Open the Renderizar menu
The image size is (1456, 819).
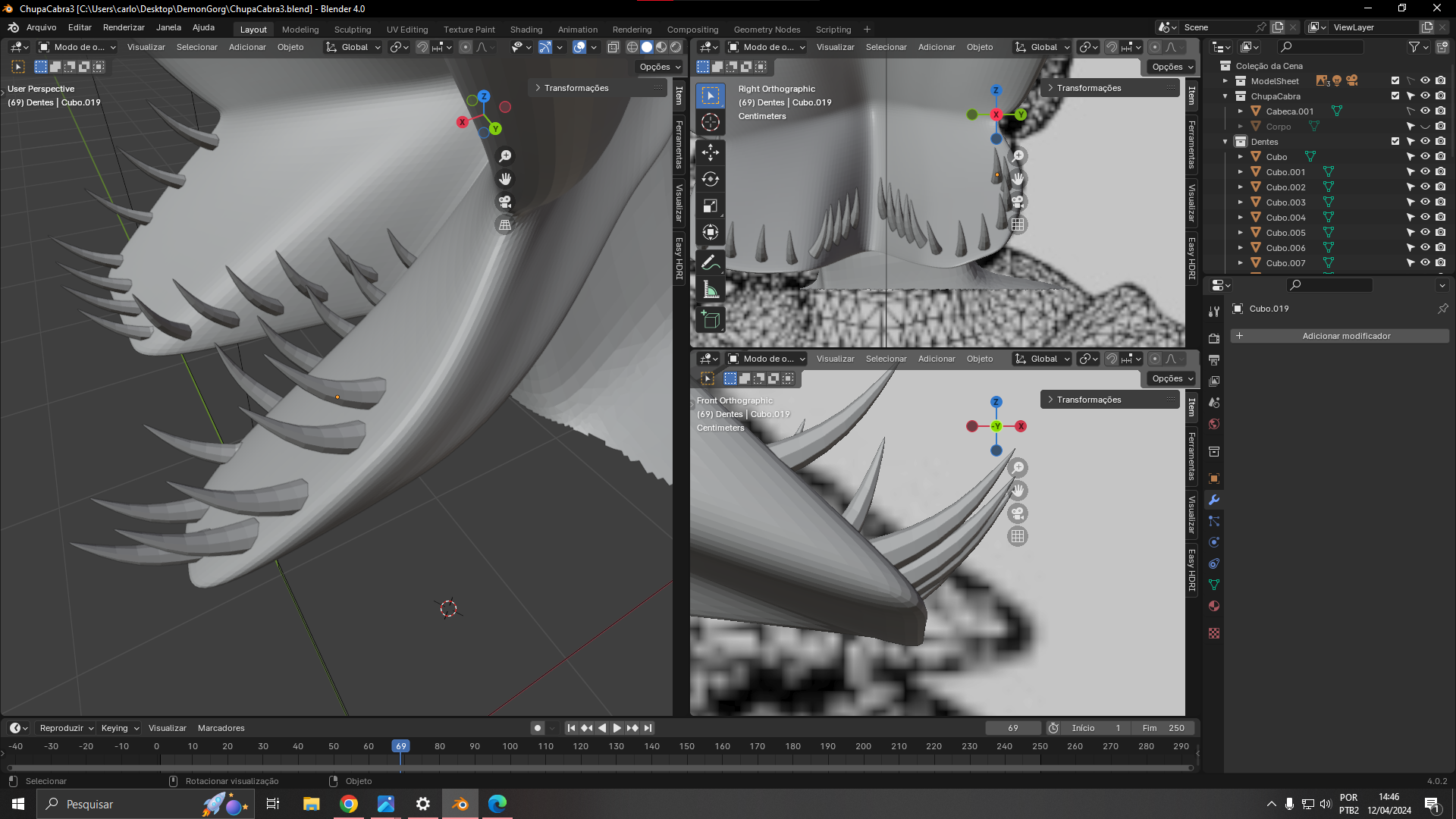coord(124,27)
